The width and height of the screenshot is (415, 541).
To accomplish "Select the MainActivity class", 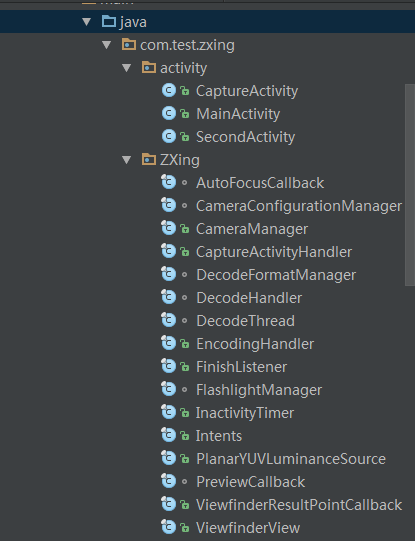I will (238, 114).
